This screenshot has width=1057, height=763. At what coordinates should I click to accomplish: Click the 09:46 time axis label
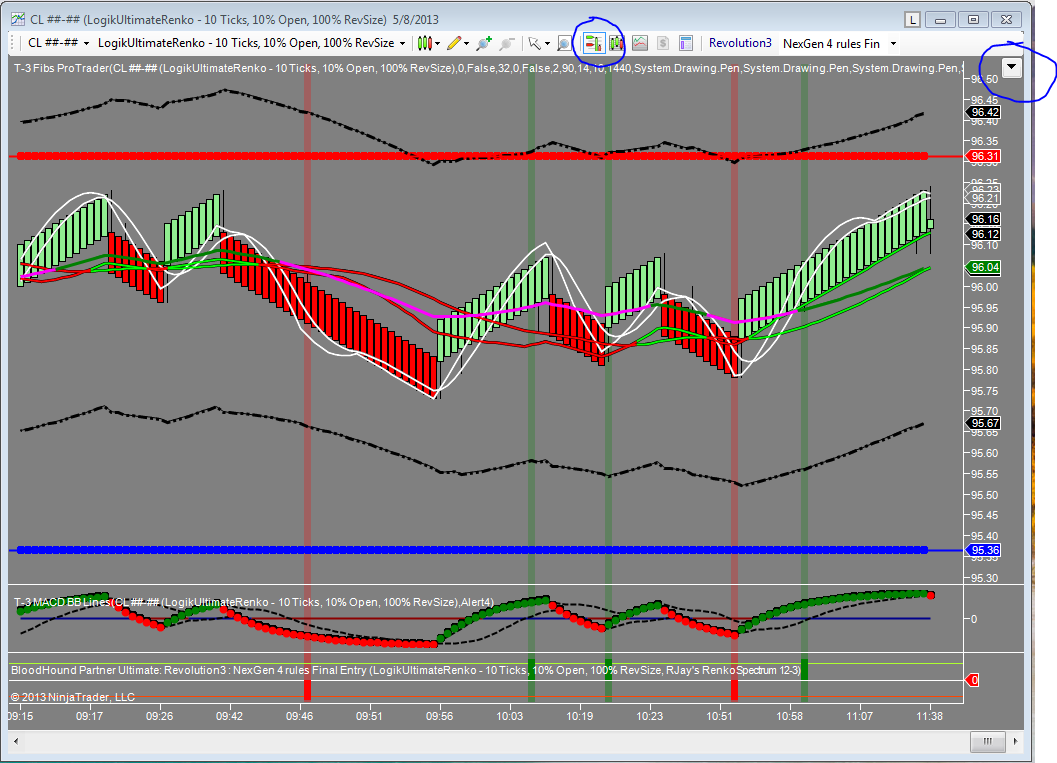299,716
